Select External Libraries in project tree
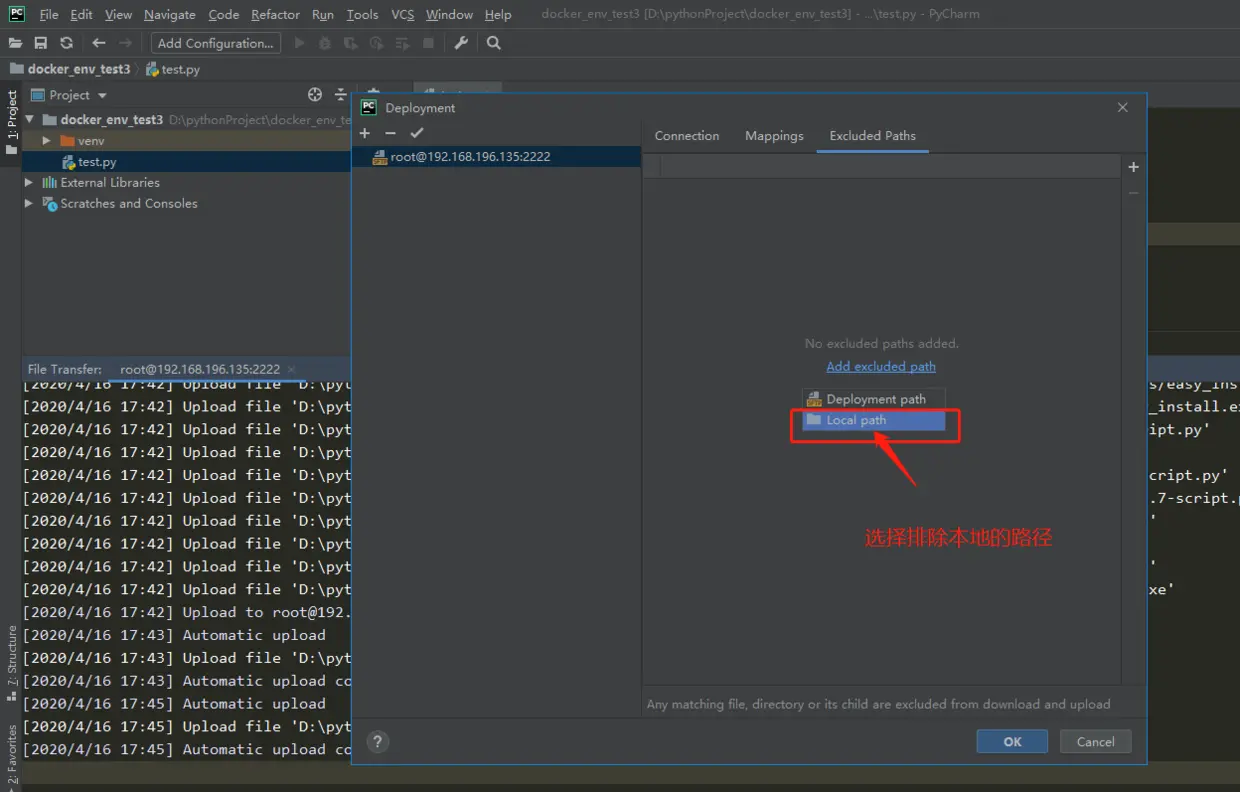The image size is (1240, 792). [x=110, y=182]
